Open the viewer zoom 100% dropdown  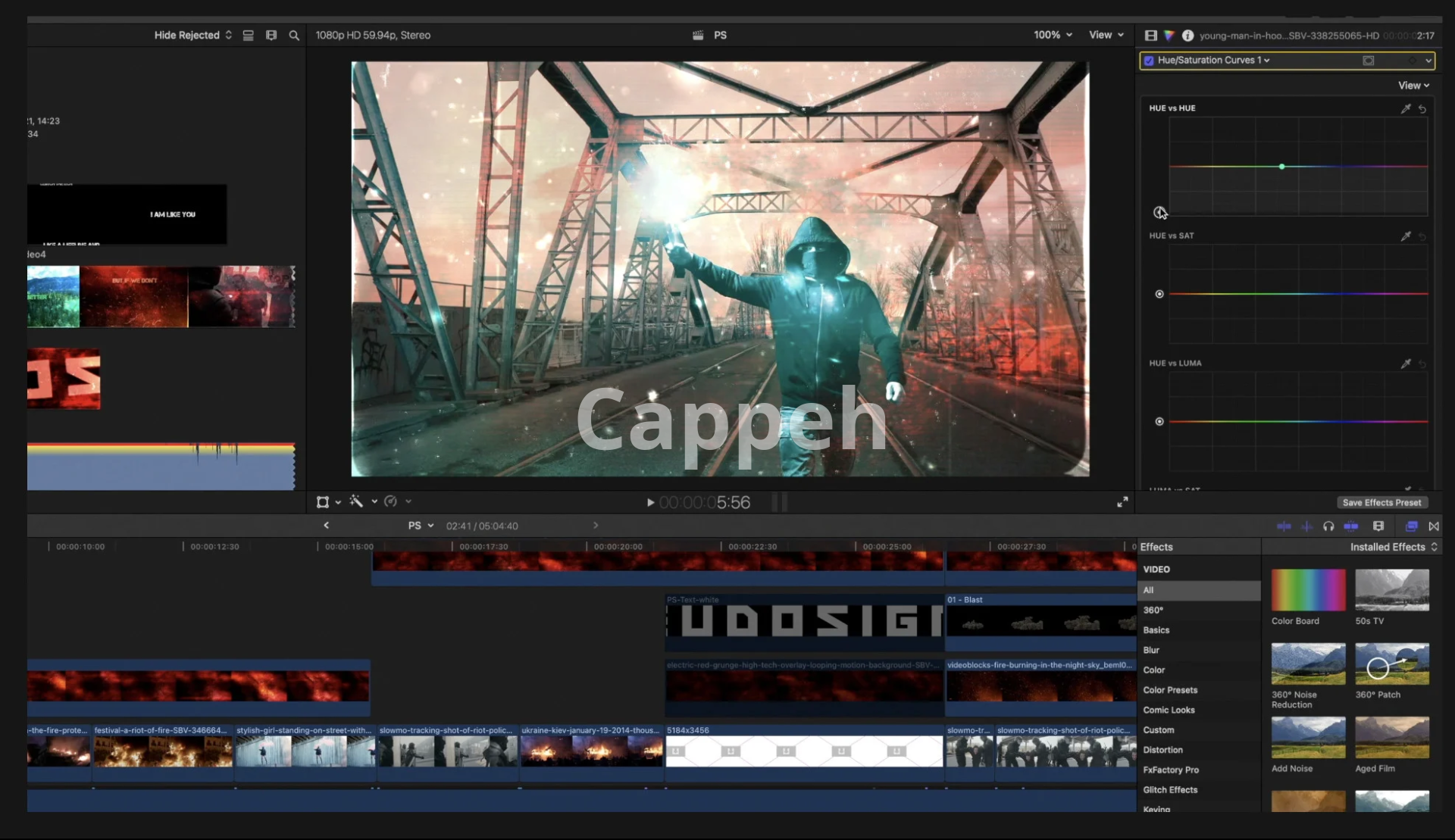pyautogui.click(x=1053, y=35)
